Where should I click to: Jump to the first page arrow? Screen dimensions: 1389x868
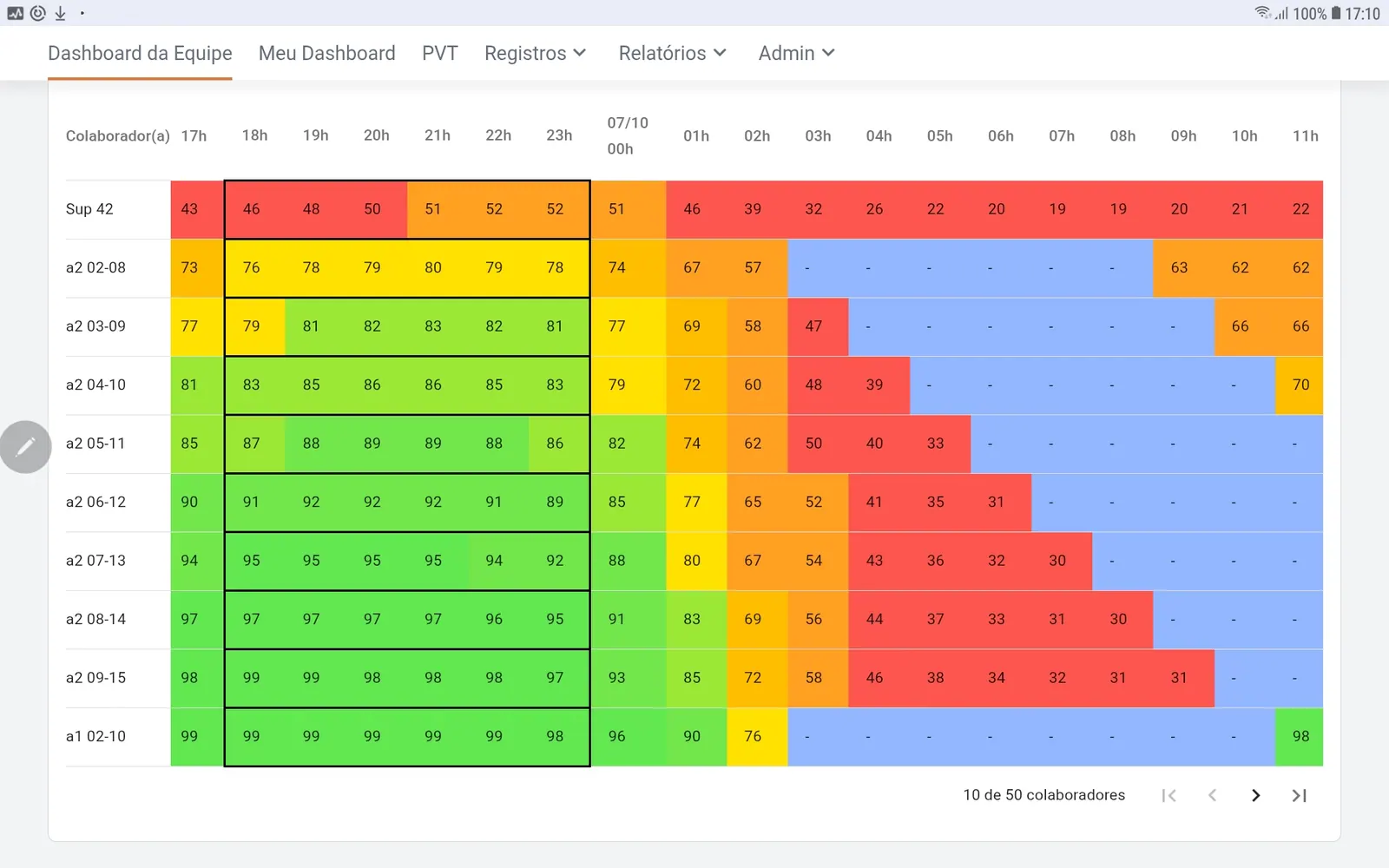(1168, 795)
